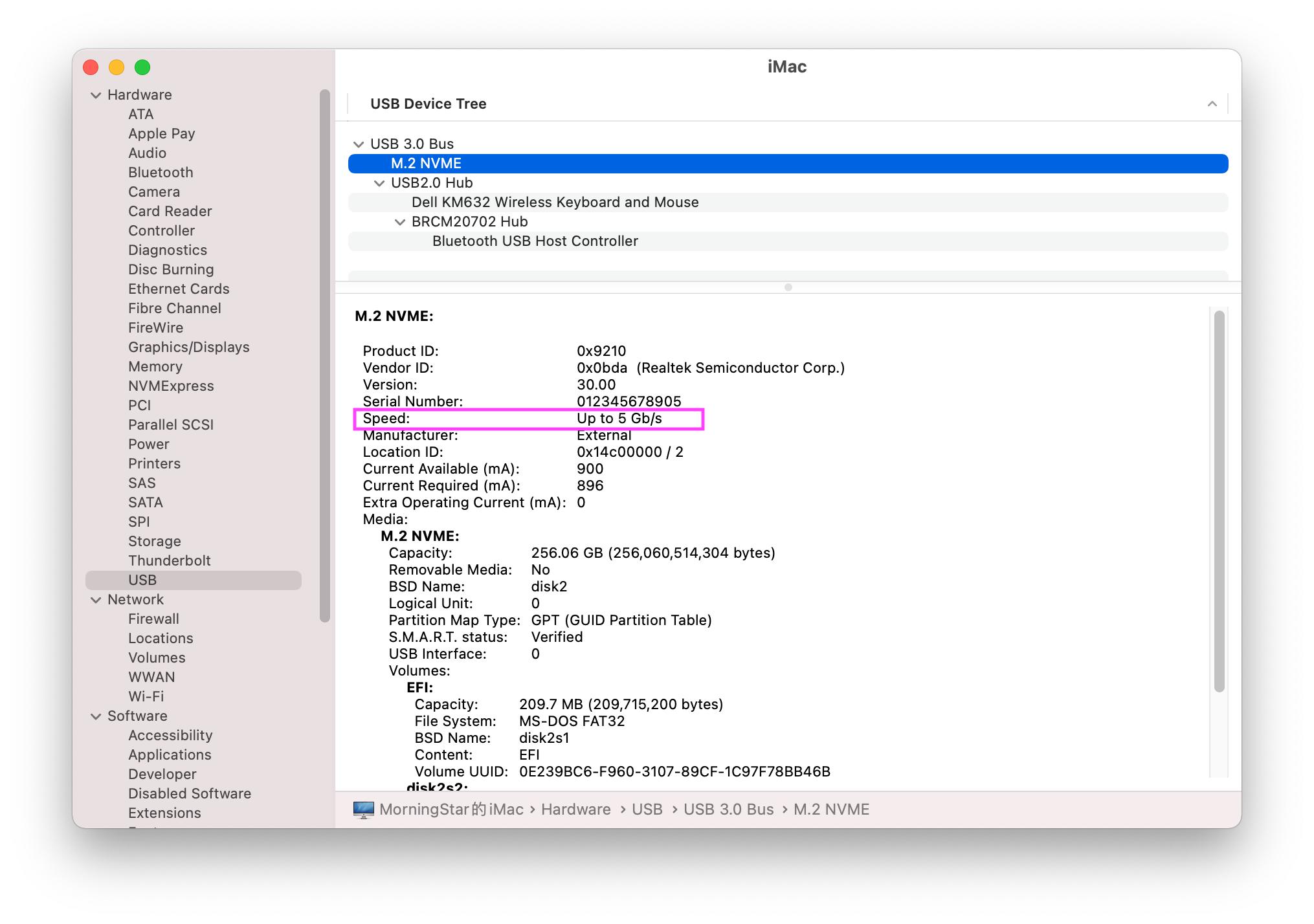Click the detail pane vertical scrollbar
The image size is (1314, 924).
pos(1219,501)
